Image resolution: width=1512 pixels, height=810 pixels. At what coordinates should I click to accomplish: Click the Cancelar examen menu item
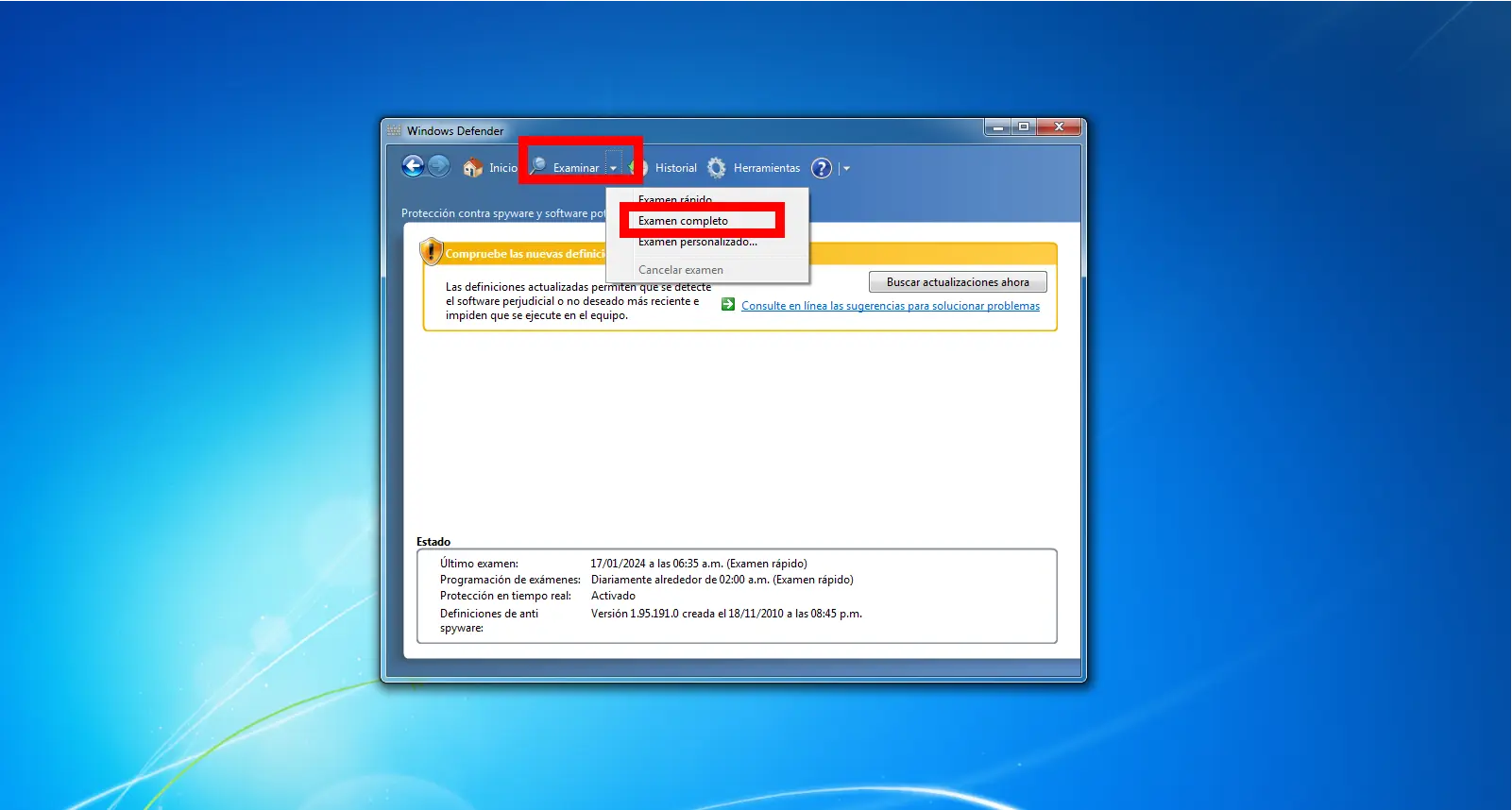(x=680, y=270)
